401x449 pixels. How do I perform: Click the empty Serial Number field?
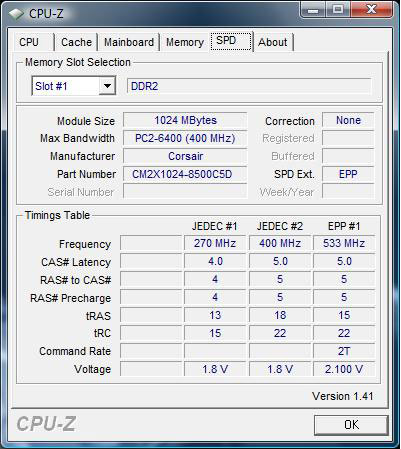coord(185,192)
